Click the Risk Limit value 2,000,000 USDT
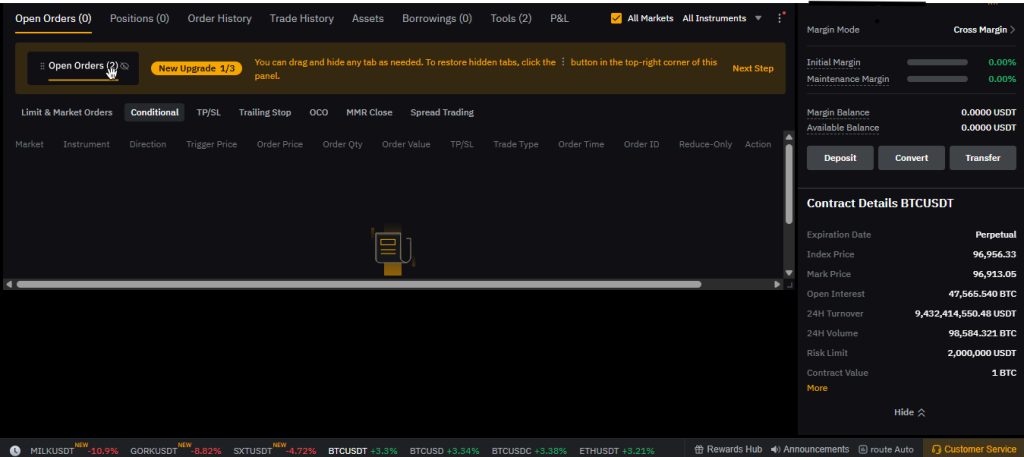Viewport: 1024px width, 457px height. [x=982, y=353]
